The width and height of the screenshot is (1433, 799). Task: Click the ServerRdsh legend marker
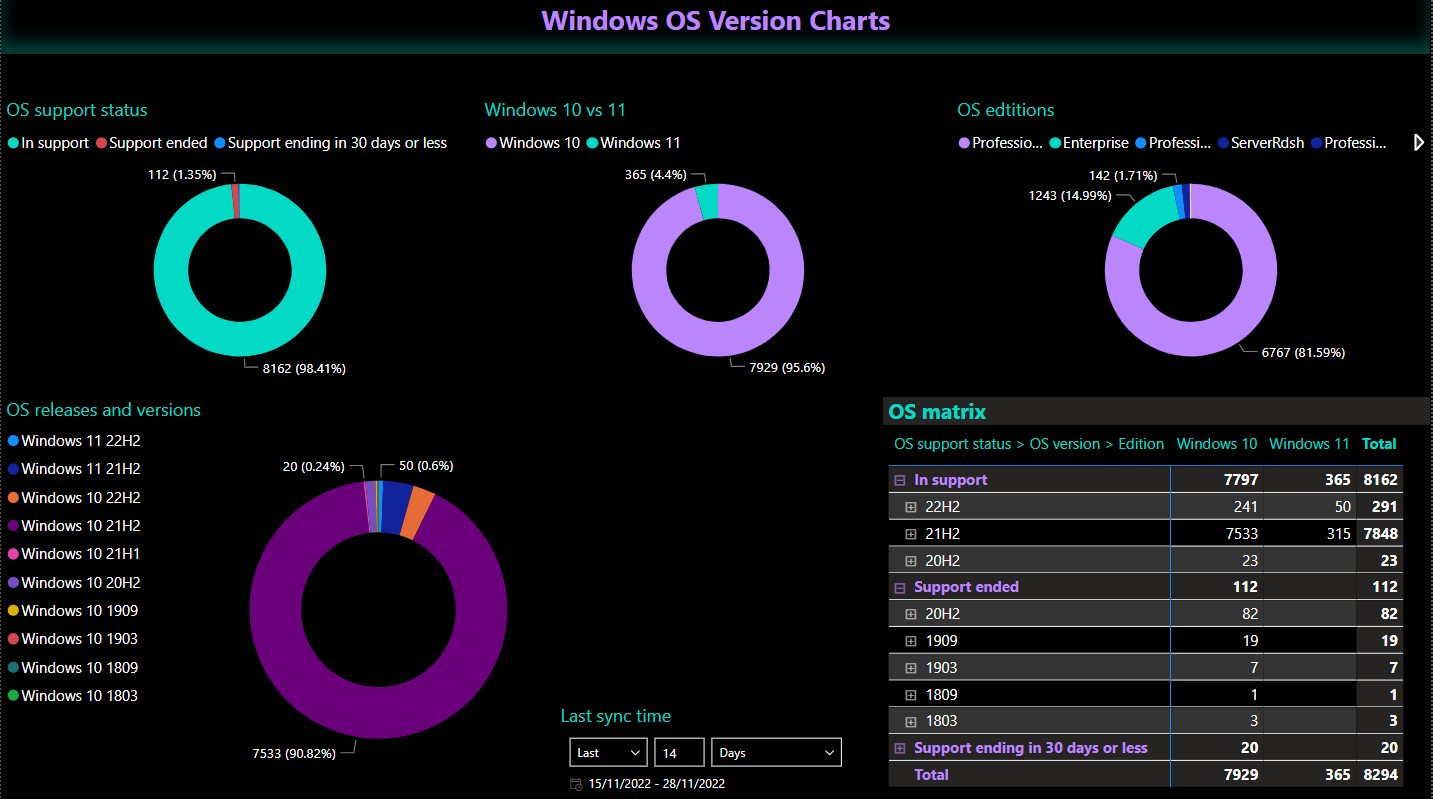click(x=1223, y=143)
